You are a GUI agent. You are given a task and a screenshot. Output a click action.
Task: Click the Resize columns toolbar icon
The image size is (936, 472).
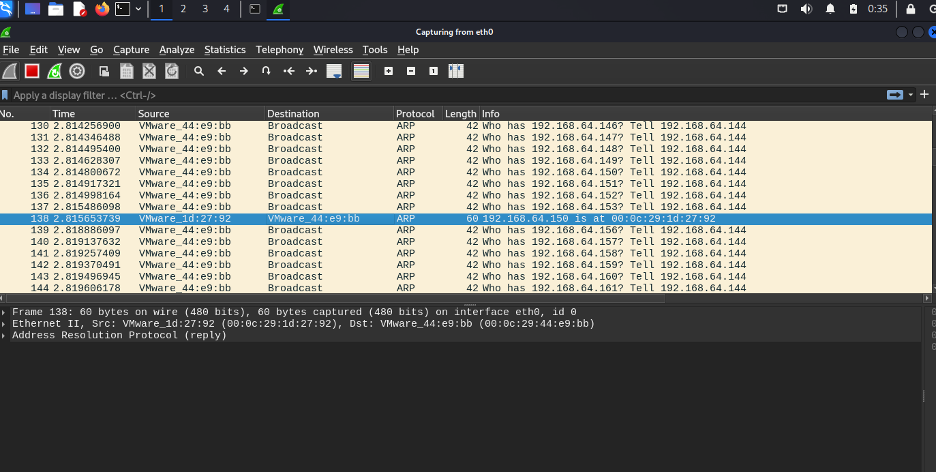456,71
